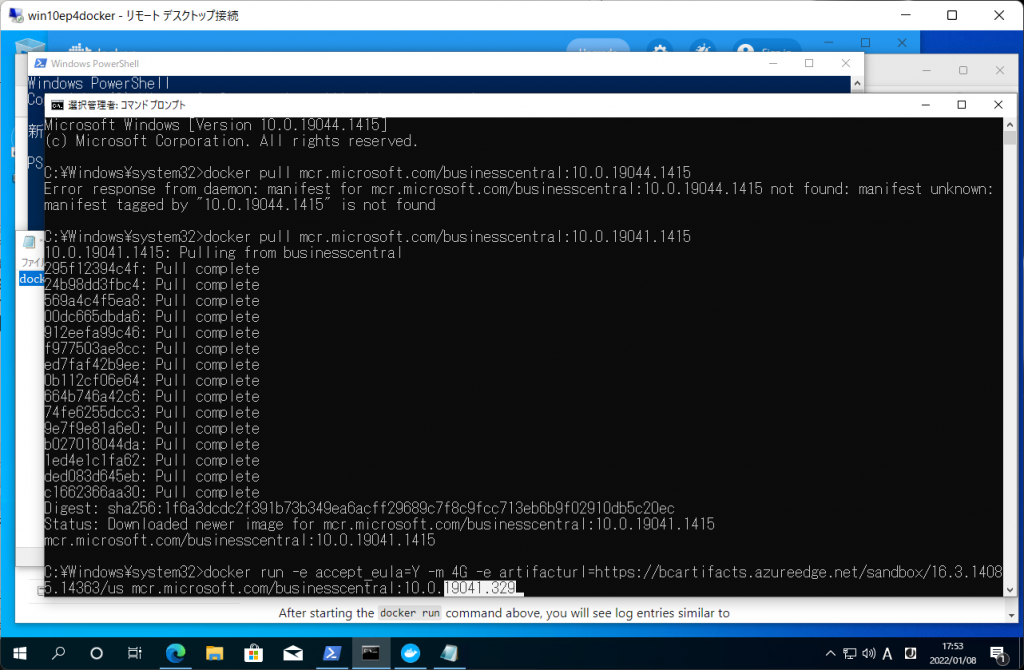The width and height of the screenshot is (1024, 670).
Task: Minimize the remote desktop connection window
Action: (905, 15)
